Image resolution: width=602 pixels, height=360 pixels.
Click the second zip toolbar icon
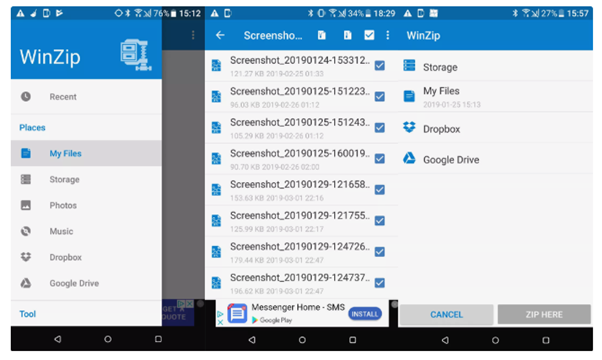[347, 35]
